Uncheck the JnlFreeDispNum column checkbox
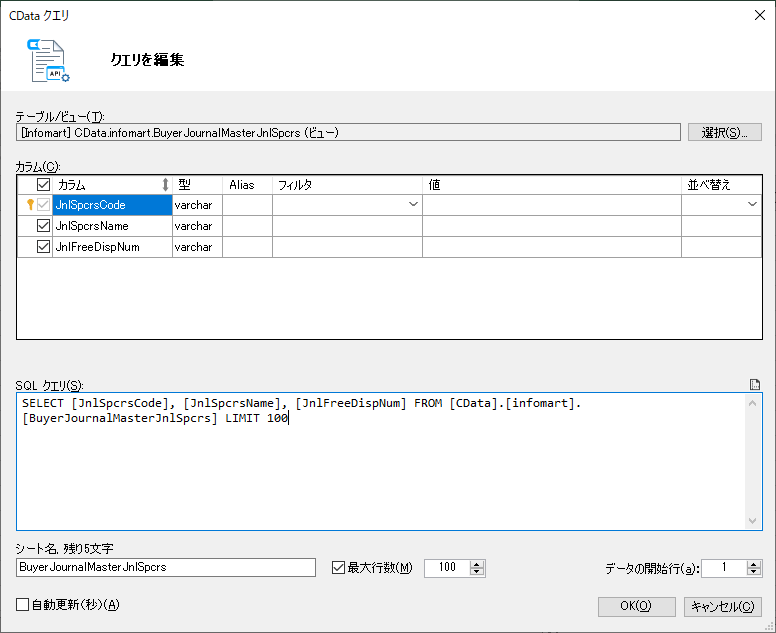The width and height of the screenshot is (776, 633). click(44, 246)
